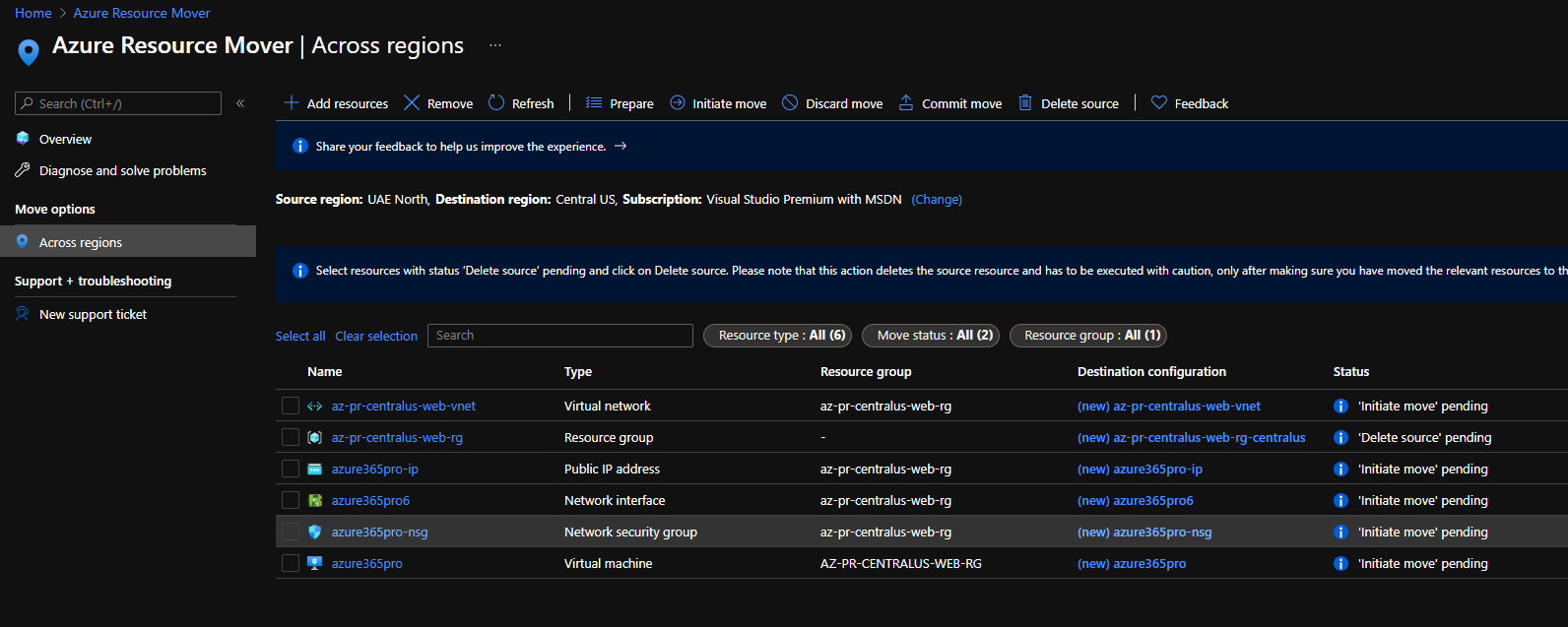Click the sidebar Search (Ctrl+/) field

pos(118,103)
